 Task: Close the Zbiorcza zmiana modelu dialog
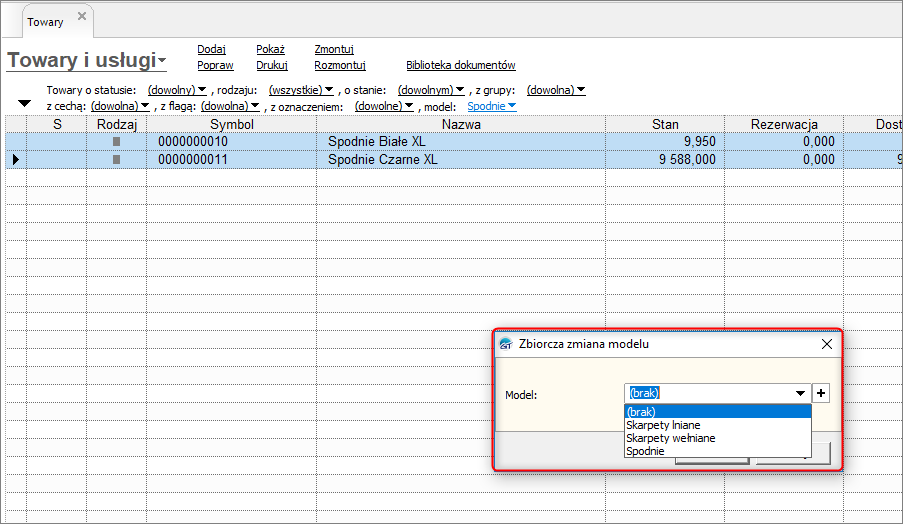point(827,344)
